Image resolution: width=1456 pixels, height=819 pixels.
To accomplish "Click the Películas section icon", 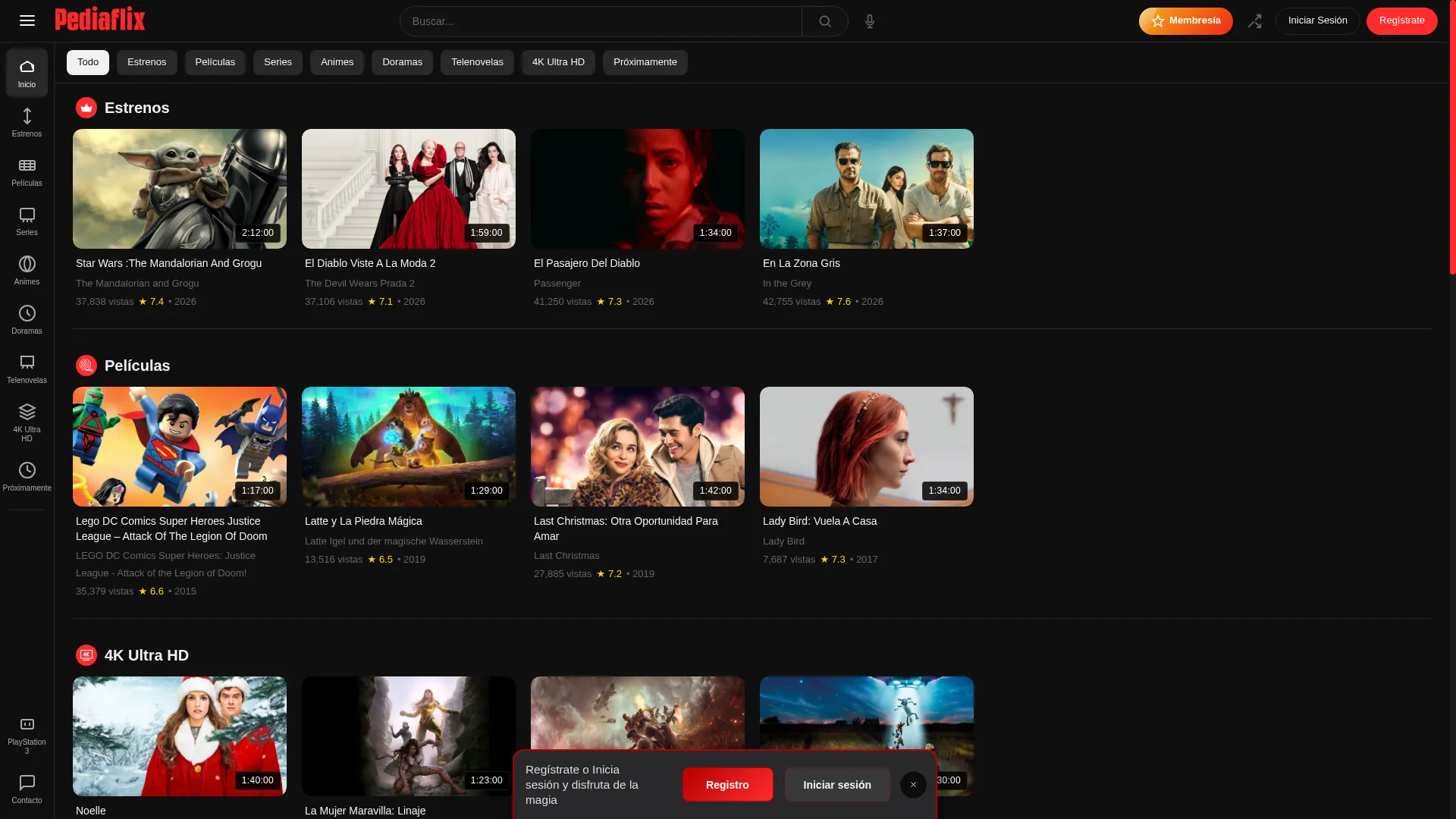I will (86, 366).
